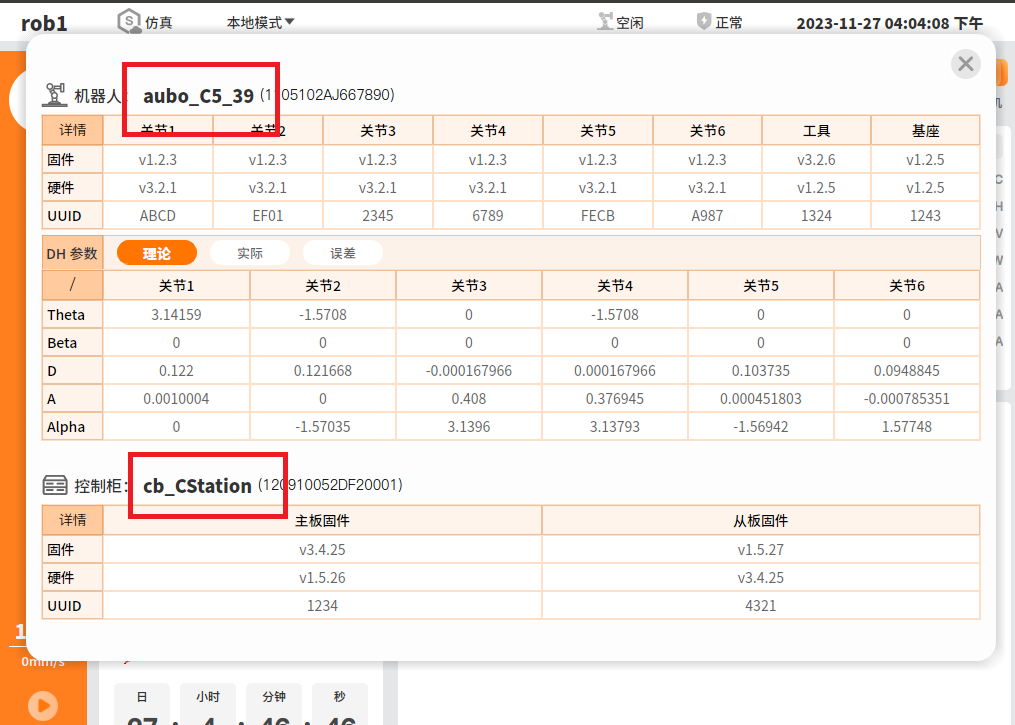Click UUID cell 1324
Viewport: 1015px width, 725px height.
[x=816, y=216]
